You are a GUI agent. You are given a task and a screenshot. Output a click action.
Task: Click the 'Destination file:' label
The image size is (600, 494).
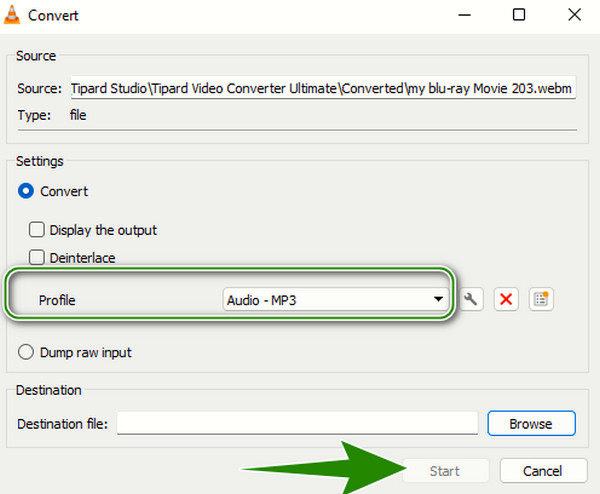click(x=62, y=424)
